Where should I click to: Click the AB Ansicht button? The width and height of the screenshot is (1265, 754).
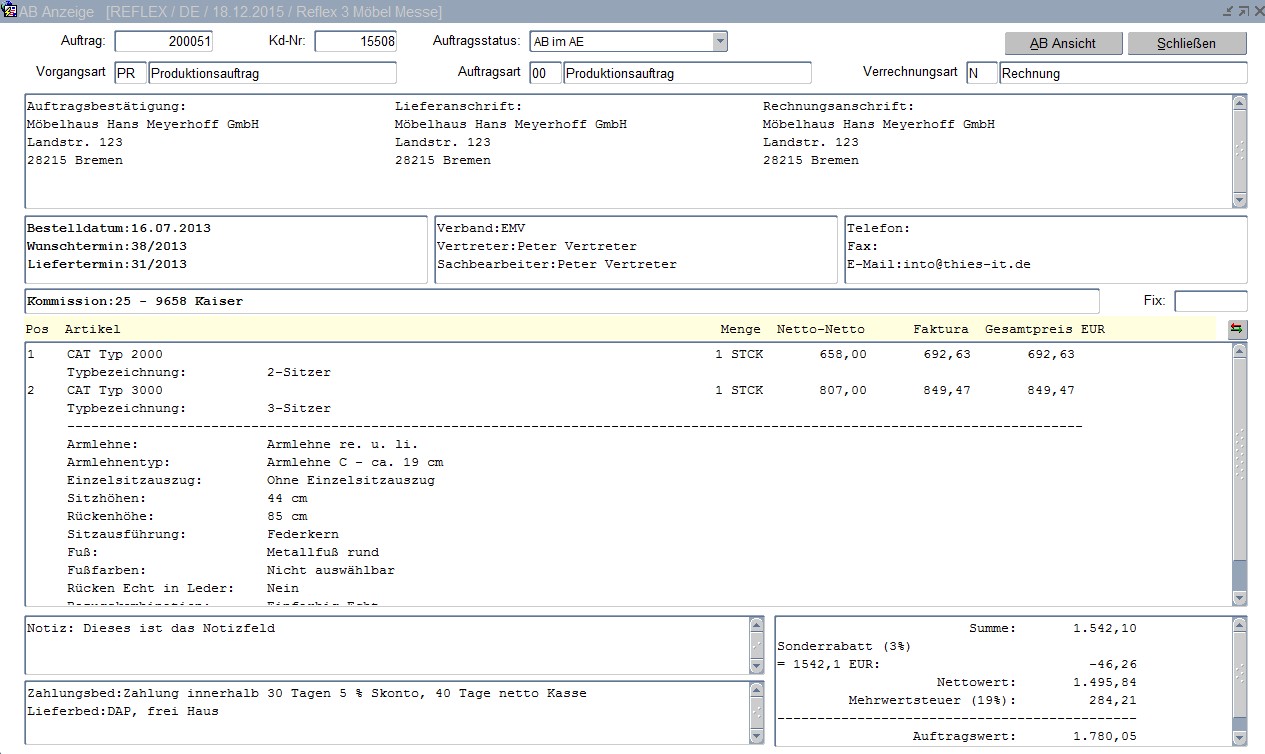[x=1063, y=44]
